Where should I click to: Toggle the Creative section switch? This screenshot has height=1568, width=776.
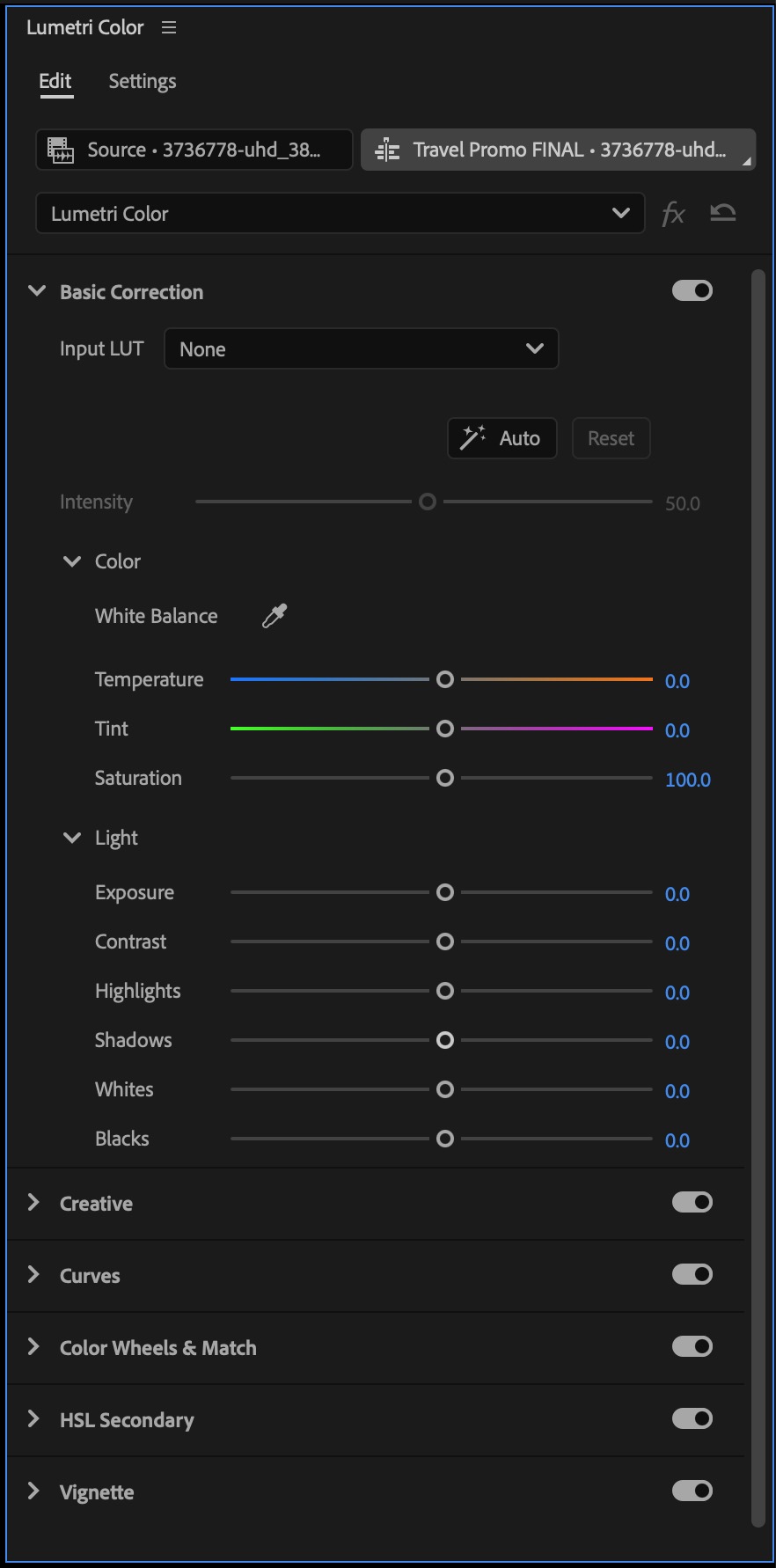[692, 1202]
